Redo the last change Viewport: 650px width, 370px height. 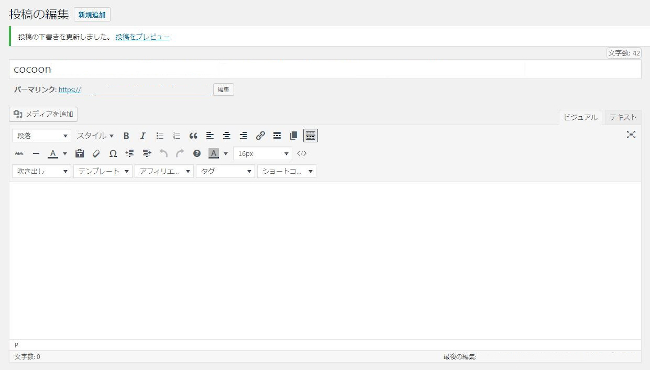coord(180,154)
